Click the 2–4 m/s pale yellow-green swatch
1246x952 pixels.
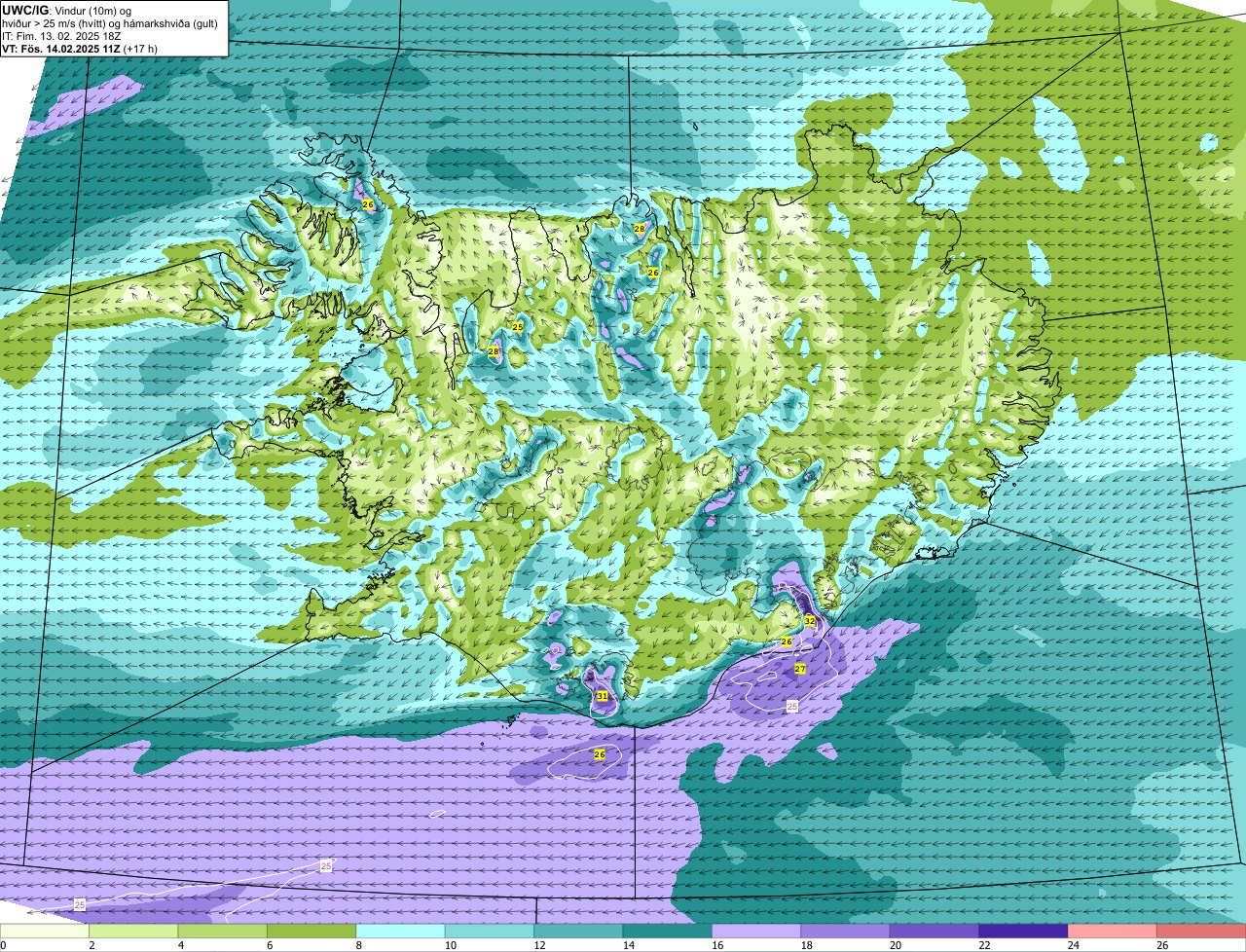click(x=133, y=931)
